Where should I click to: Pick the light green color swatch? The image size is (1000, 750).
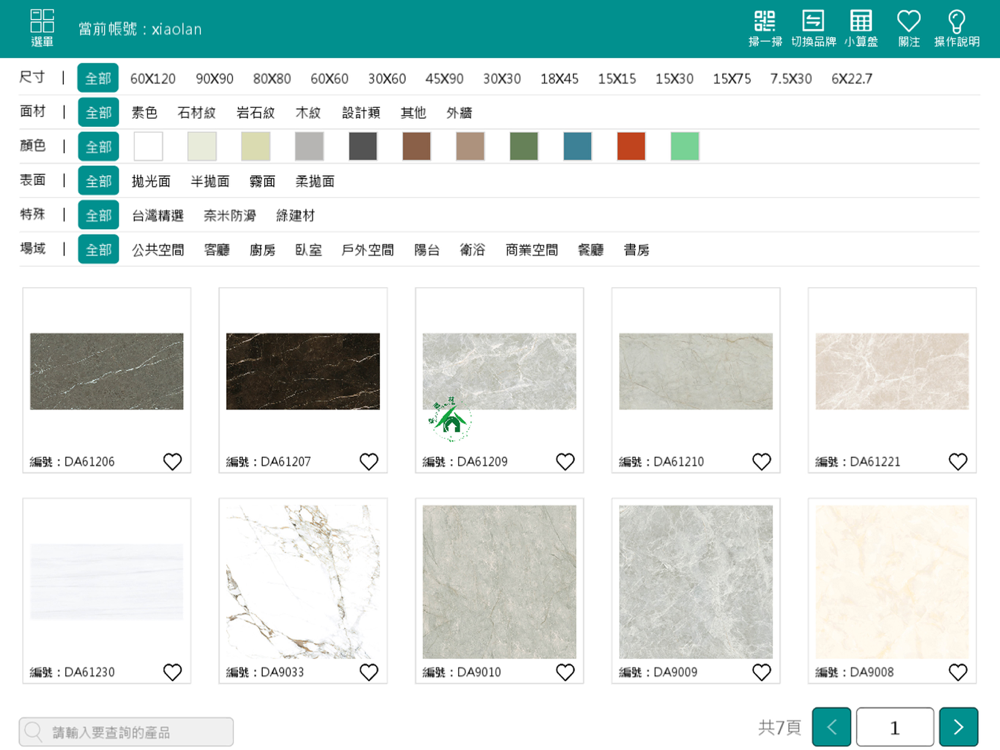coord(685,147)
